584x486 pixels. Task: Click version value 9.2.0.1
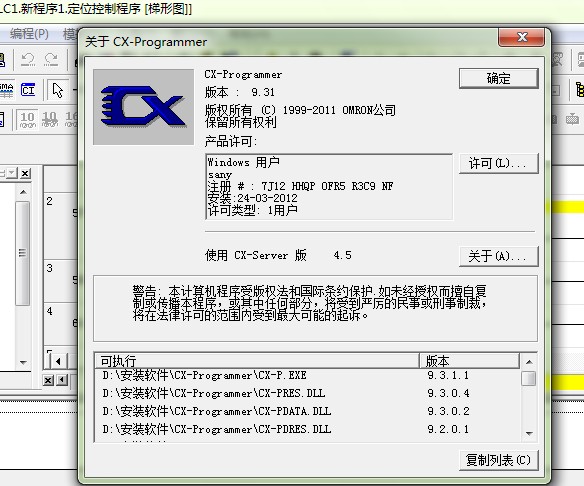(x=448, y=429)
